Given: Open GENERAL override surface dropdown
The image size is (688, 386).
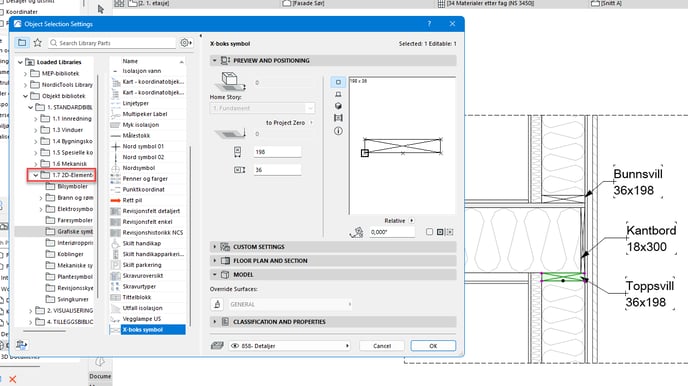Looking at the screenshot, I should pyautogui.click(x=290, y=304).
